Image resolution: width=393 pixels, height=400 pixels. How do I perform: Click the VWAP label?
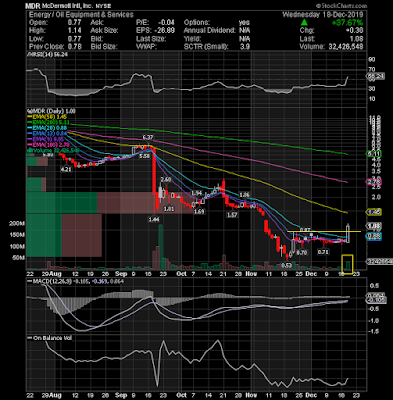[146, 47]
